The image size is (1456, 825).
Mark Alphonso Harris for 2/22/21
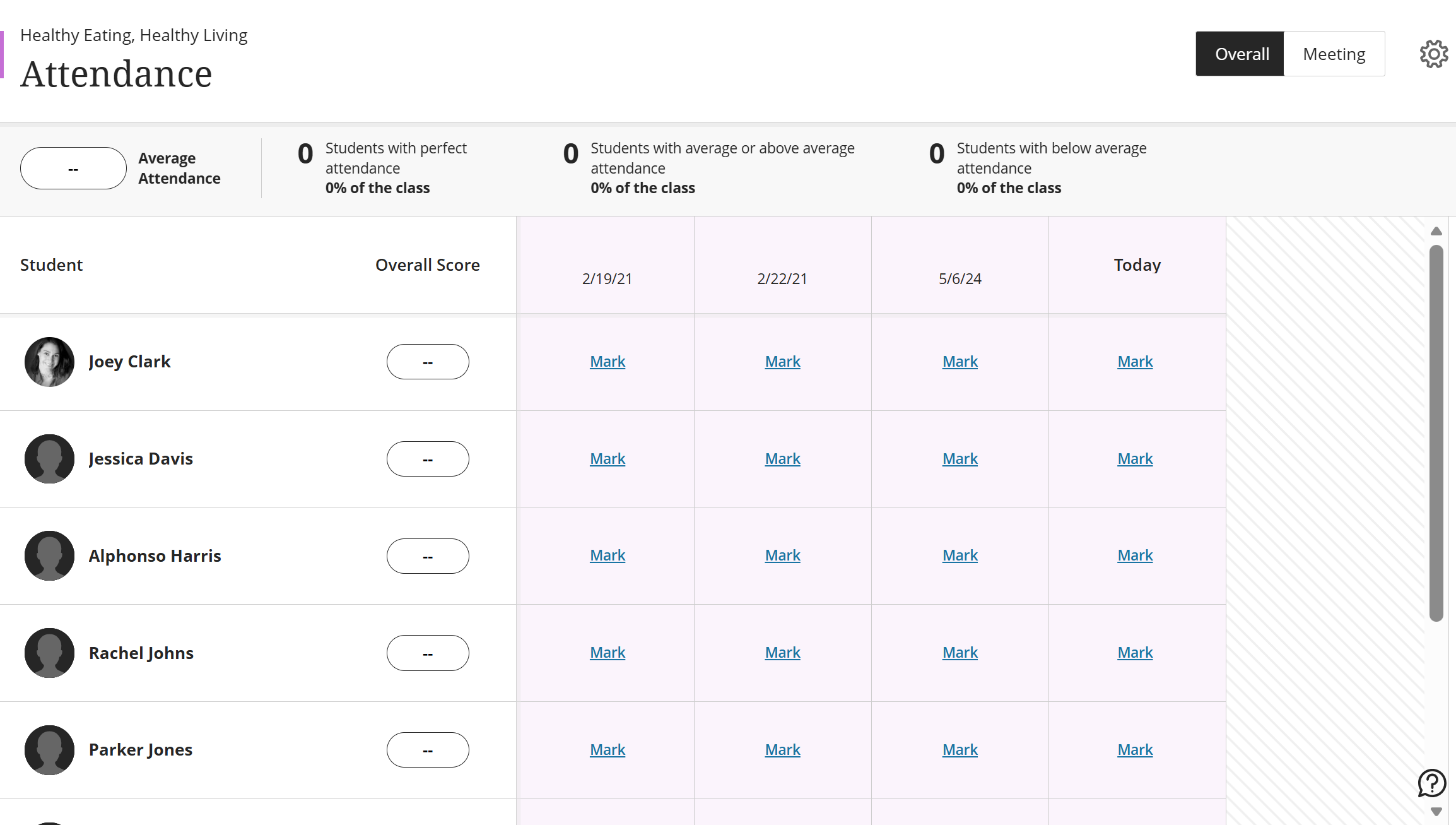pyautogui.click(x=782, y=555)
